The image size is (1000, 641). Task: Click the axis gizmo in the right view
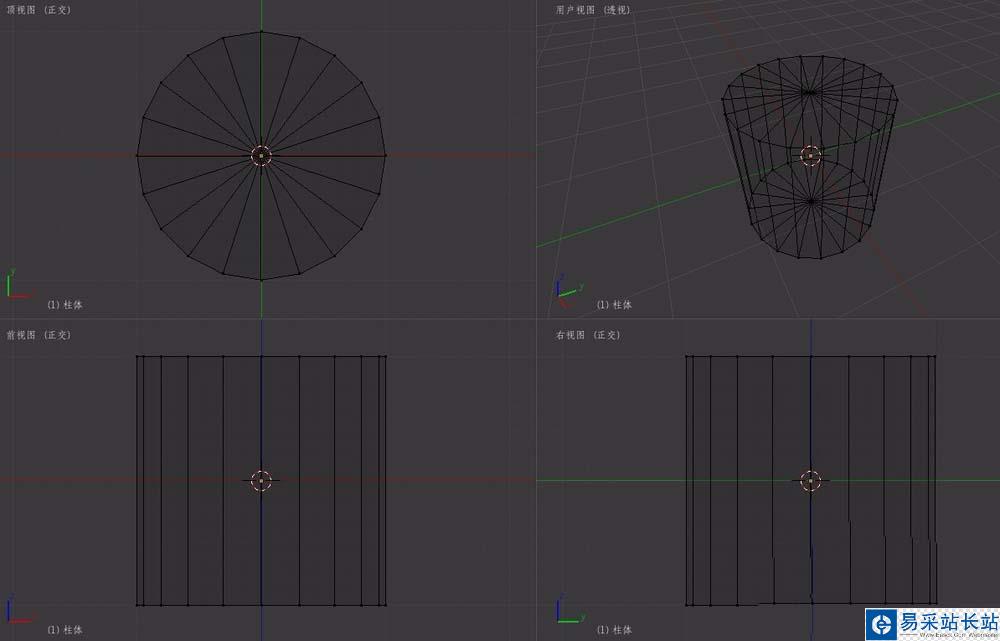coord(570,610)
